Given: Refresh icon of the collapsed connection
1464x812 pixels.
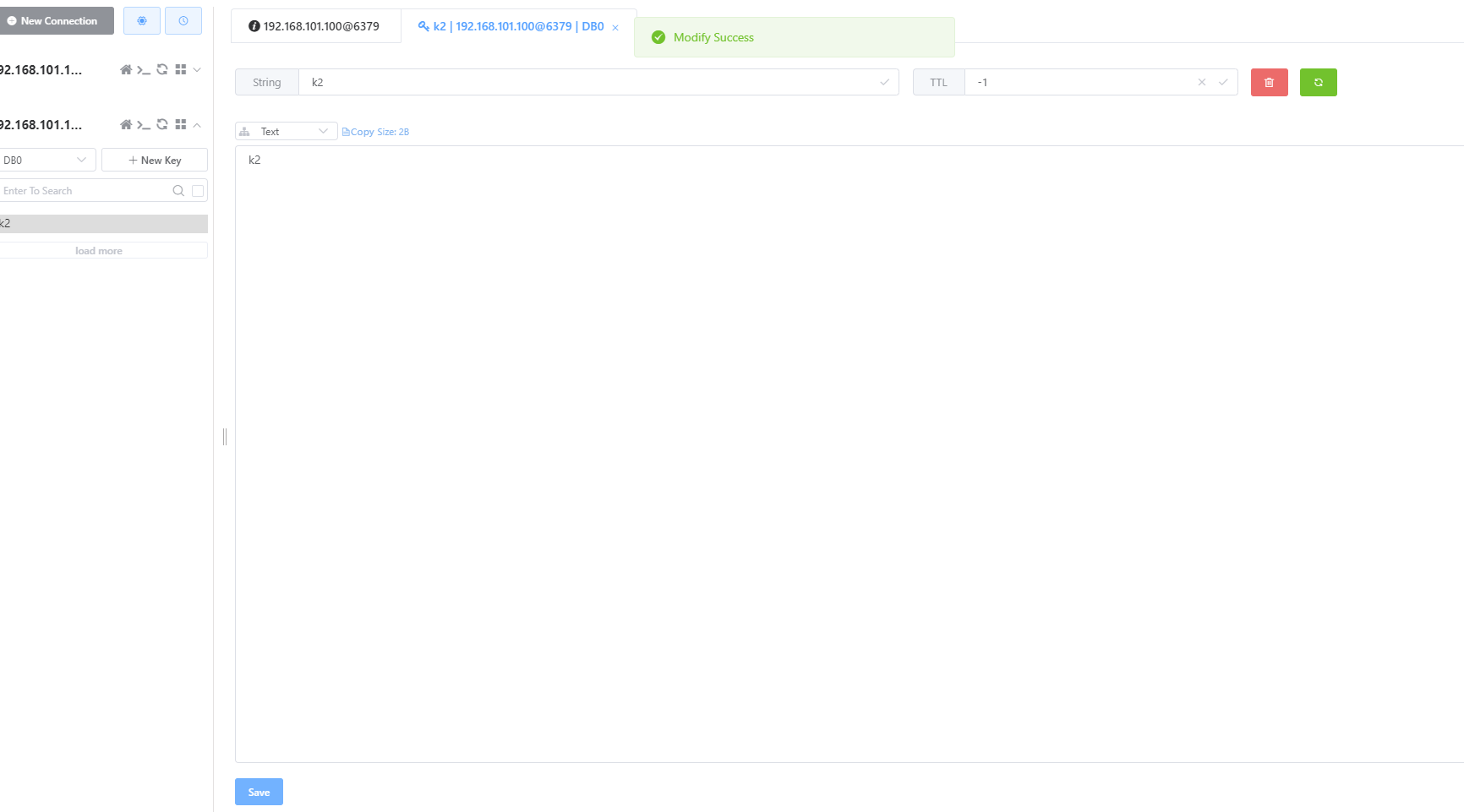Looking at the screenshot, I should point(162,70).
